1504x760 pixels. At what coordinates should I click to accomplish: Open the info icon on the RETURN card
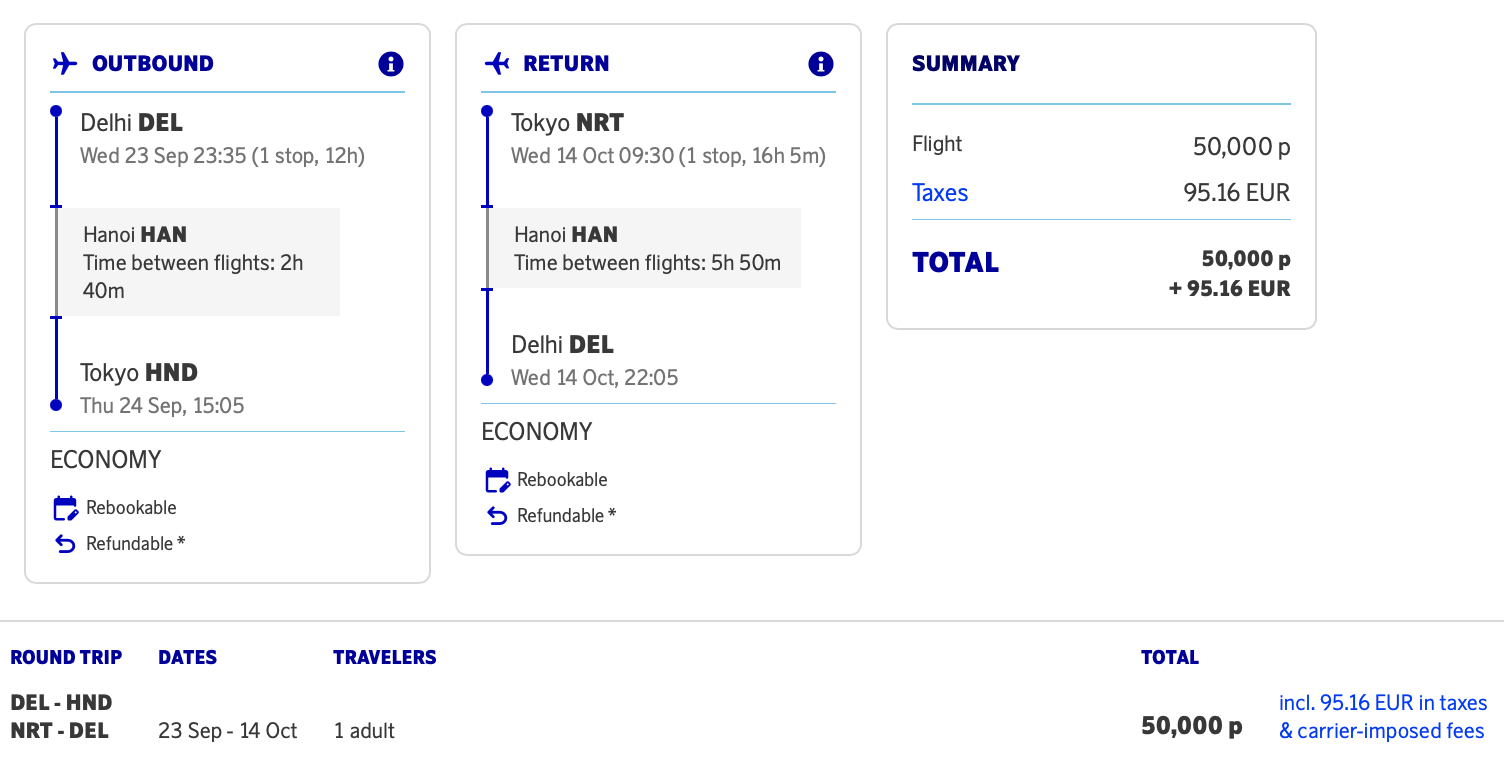(821, 63)
